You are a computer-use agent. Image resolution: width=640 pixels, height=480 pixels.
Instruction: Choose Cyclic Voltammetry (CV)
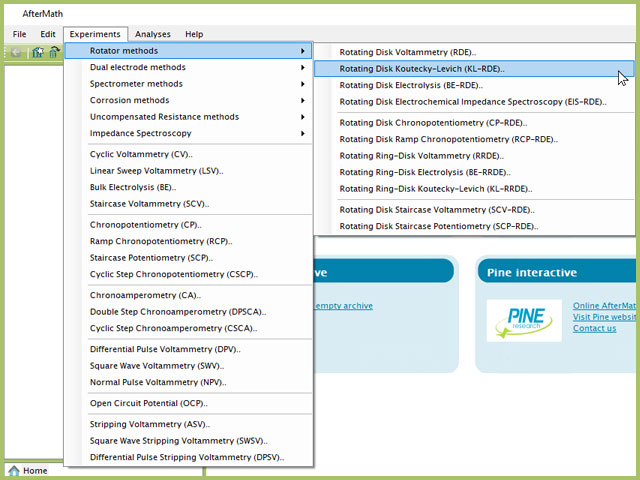coord(189,154)
